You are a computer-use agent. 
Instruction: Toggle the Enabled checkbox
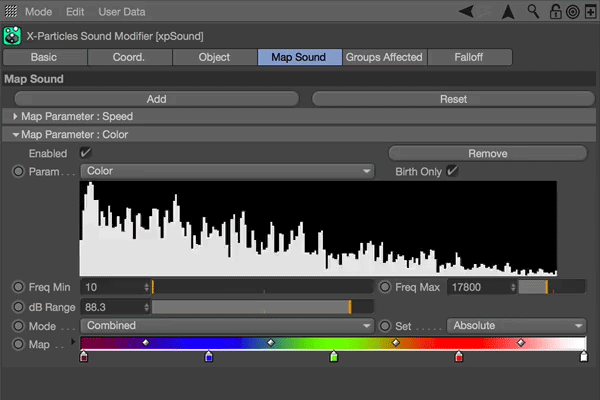point(85,153)
